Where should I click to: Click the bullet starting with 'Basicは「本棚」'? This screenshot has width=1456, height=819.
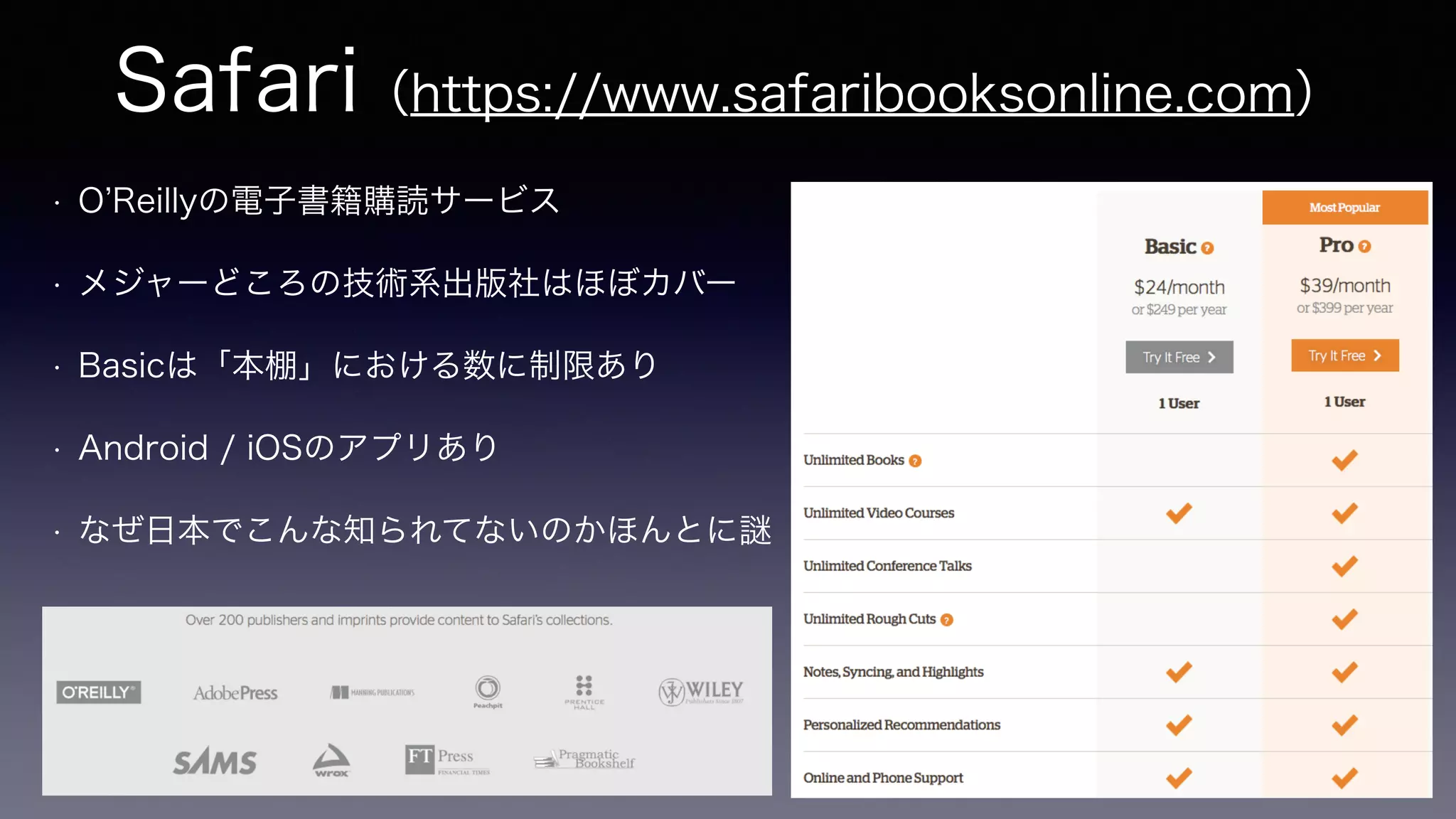pos(368,365)
